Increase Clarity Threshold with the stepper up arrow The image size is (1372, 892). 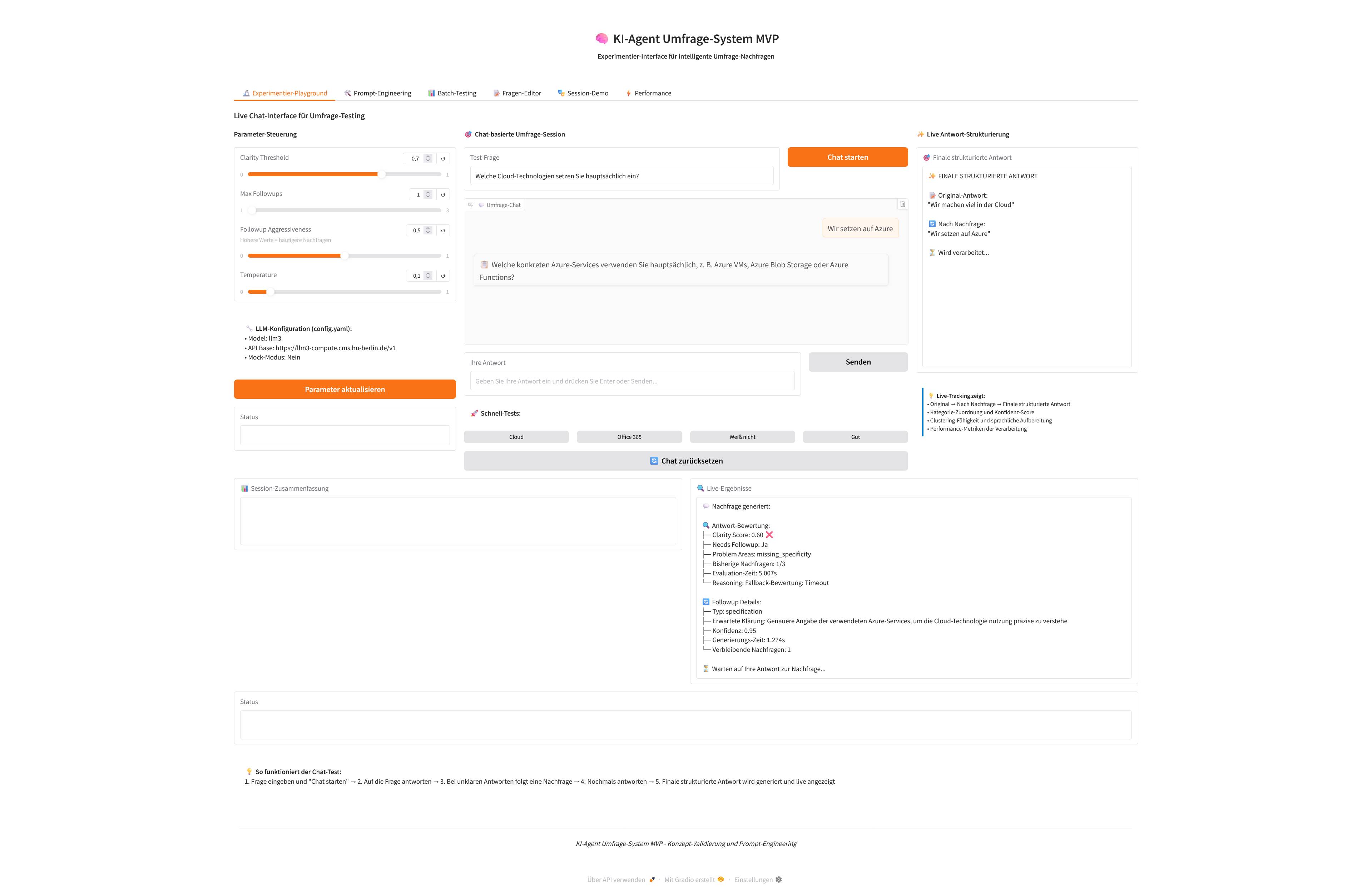tap(428, 156)
